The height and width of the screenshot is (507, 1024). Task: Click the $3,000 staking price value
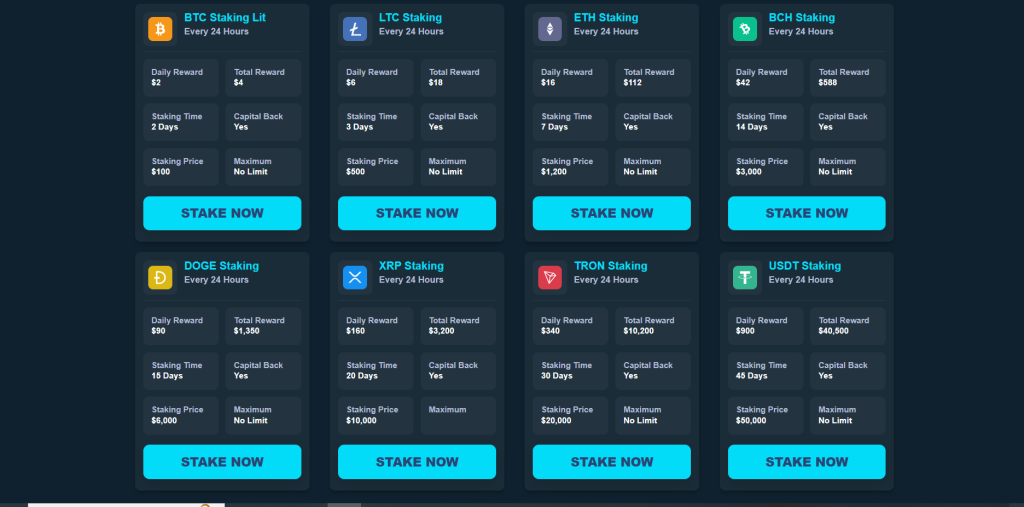[749, 172]
